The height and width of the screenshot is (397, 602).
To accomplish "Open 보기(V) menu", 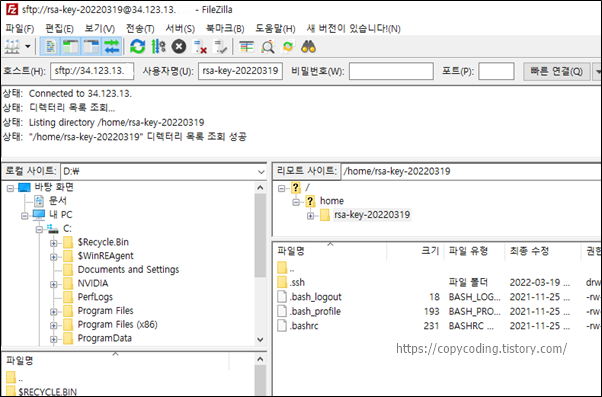I will pos(99,28).
